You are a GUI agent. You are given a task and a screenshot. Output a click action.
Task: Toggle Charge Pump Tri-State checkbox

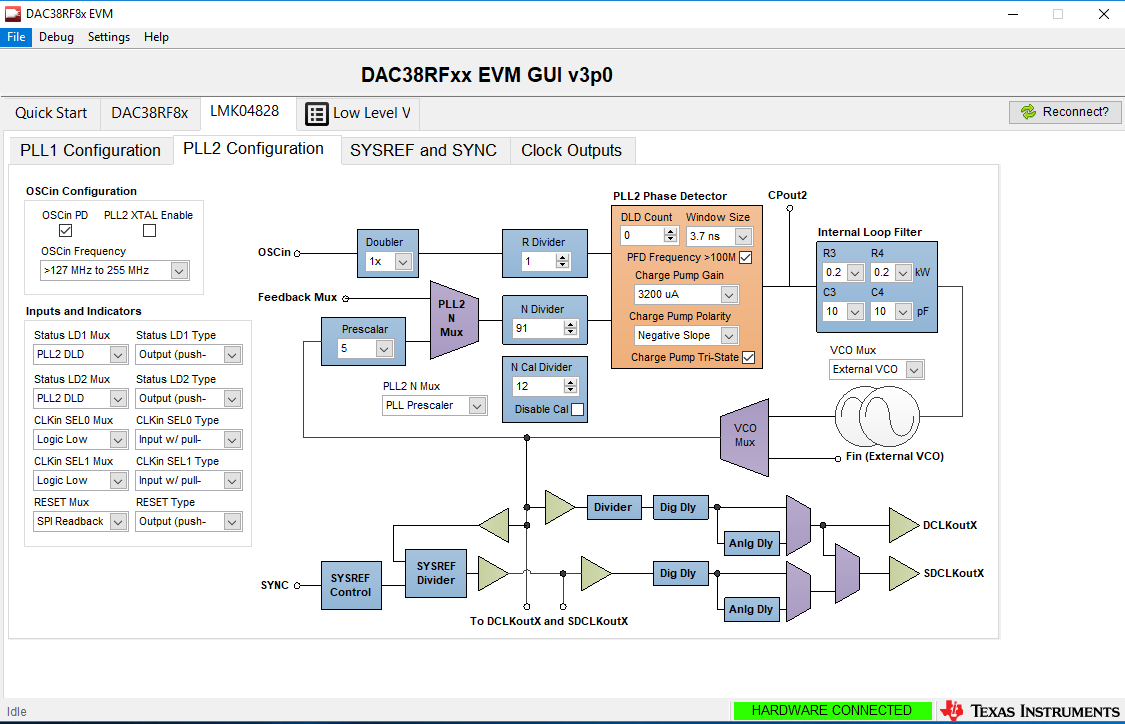(x=748, y=357)
